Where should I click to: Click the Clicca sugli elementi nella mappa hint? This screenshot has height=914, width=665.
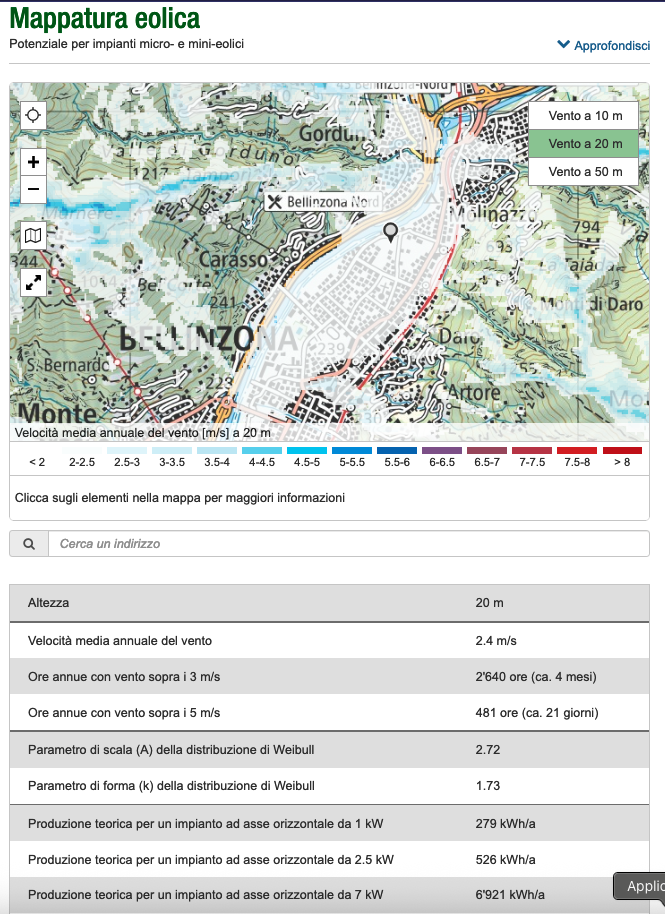[180, 498]
